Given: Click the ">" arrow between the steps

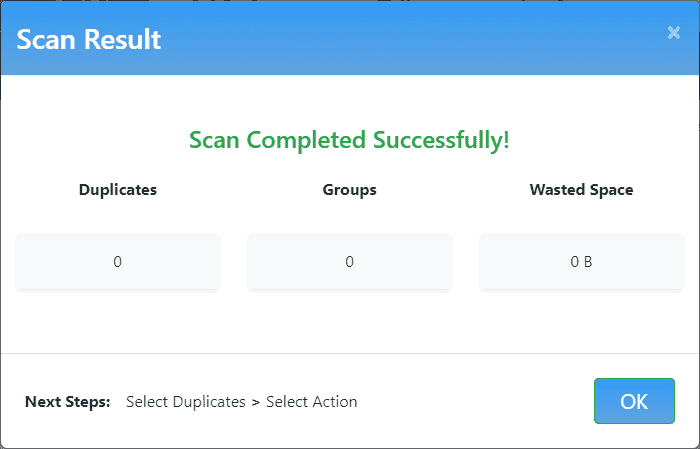Looking at the screenshot, I should pos(256,402).
